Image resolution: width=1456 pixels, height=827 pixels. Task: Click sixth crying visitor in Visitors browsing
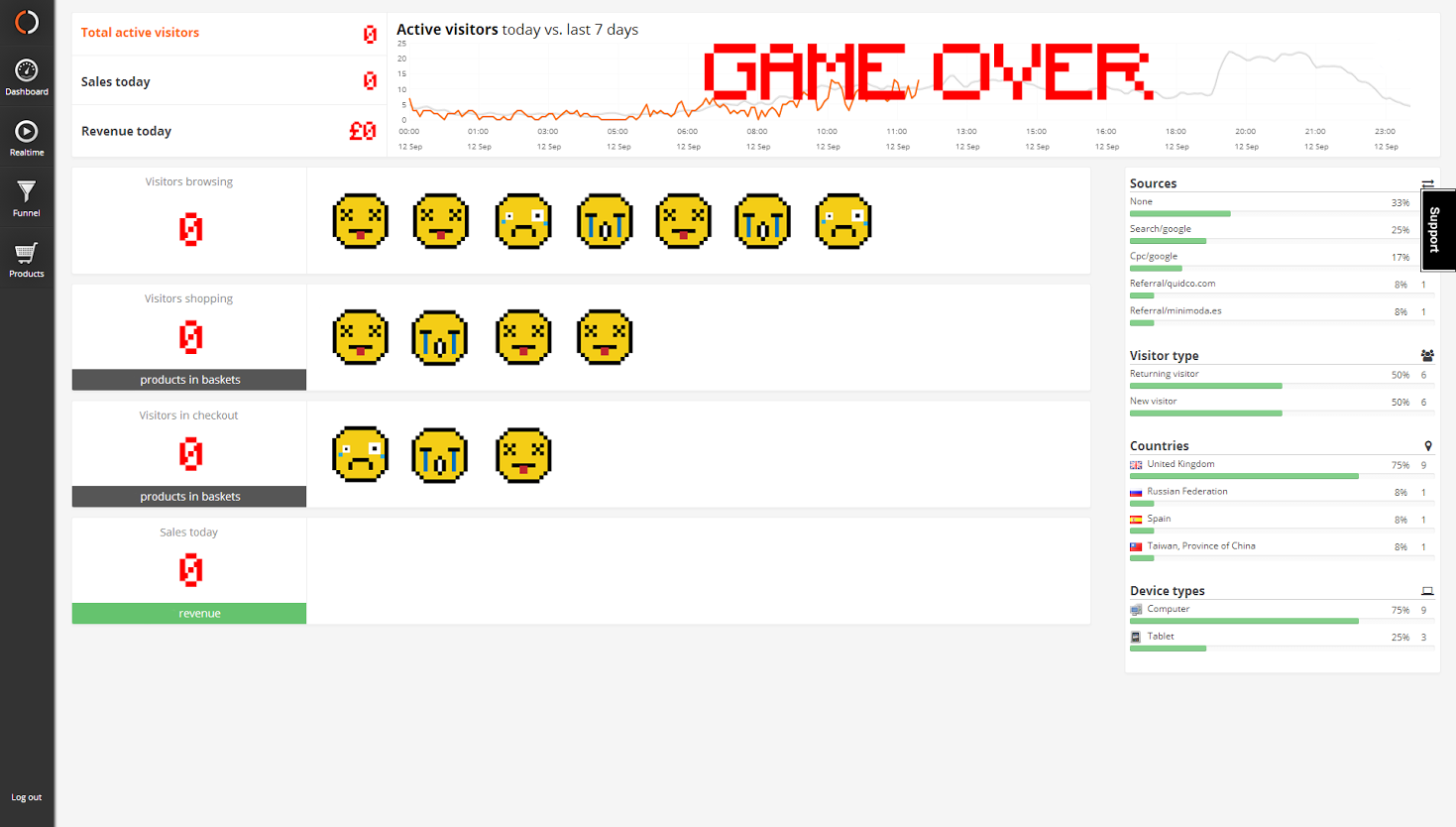click(x=763, y=221)
